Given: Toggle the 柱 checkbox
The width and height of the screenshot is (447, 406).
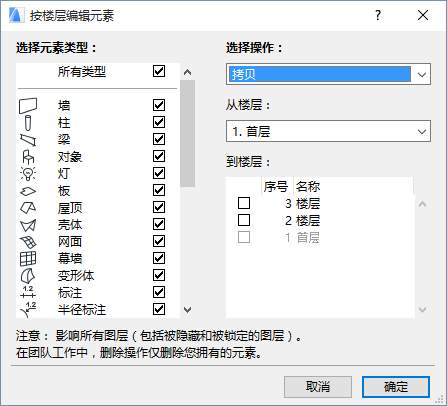Looking at the screenshot, I should click(159, 122).
